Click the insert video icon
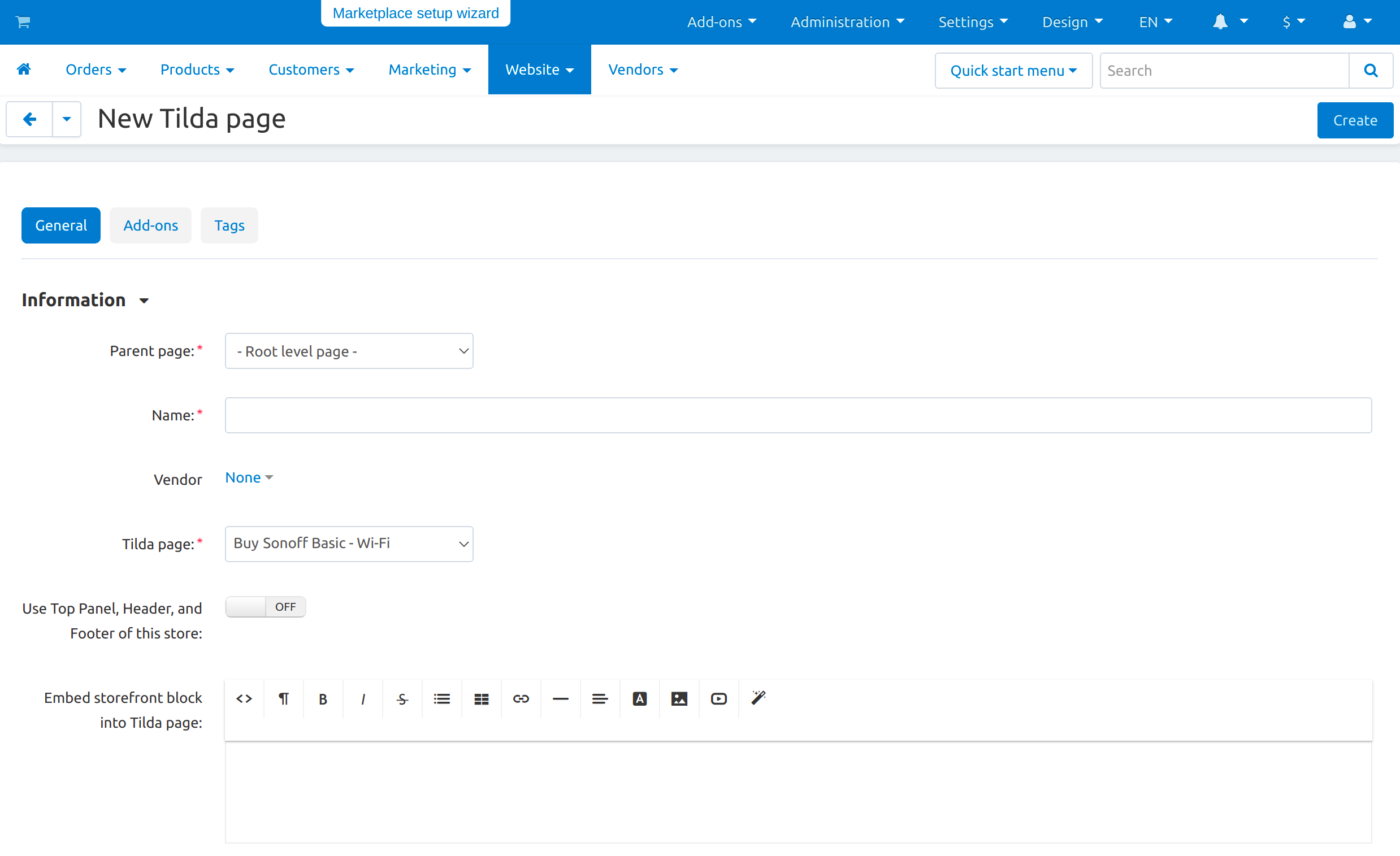Screen dimensions: 1400x856 point(718,698)
